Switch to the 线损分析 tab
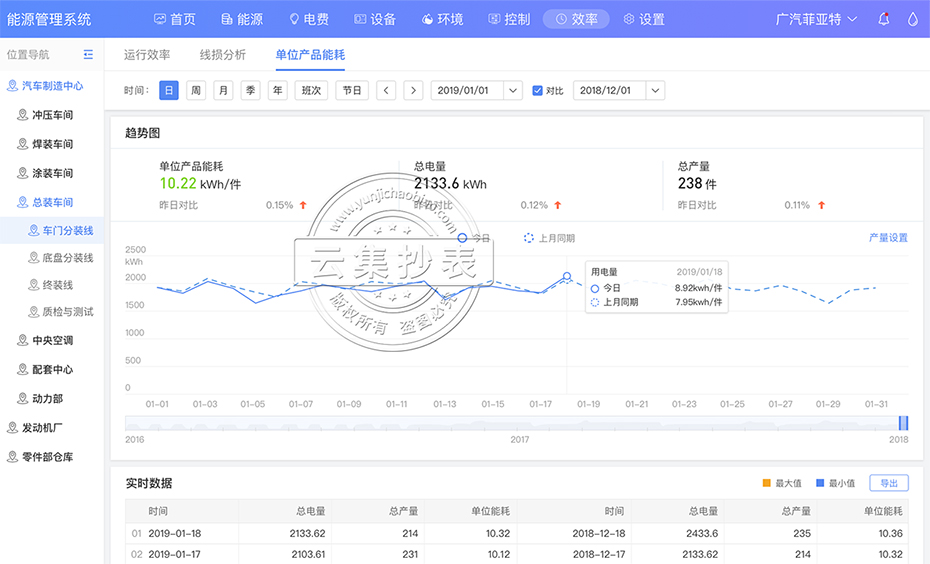The image size is (930, 564). [222, 55]
